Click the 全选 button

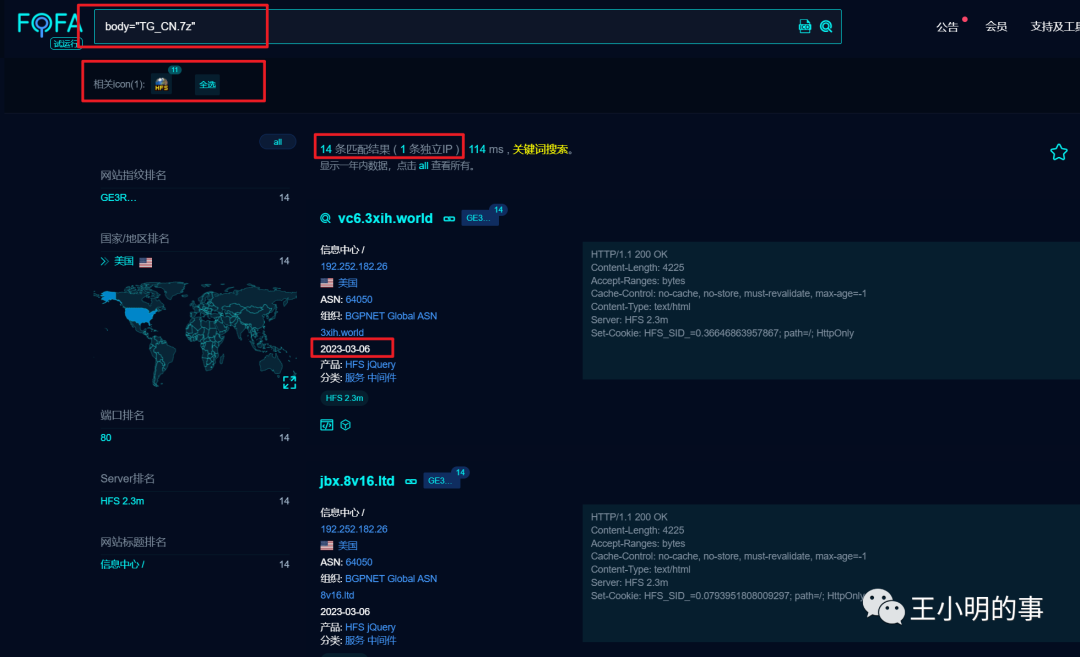(x=207, y=84)
